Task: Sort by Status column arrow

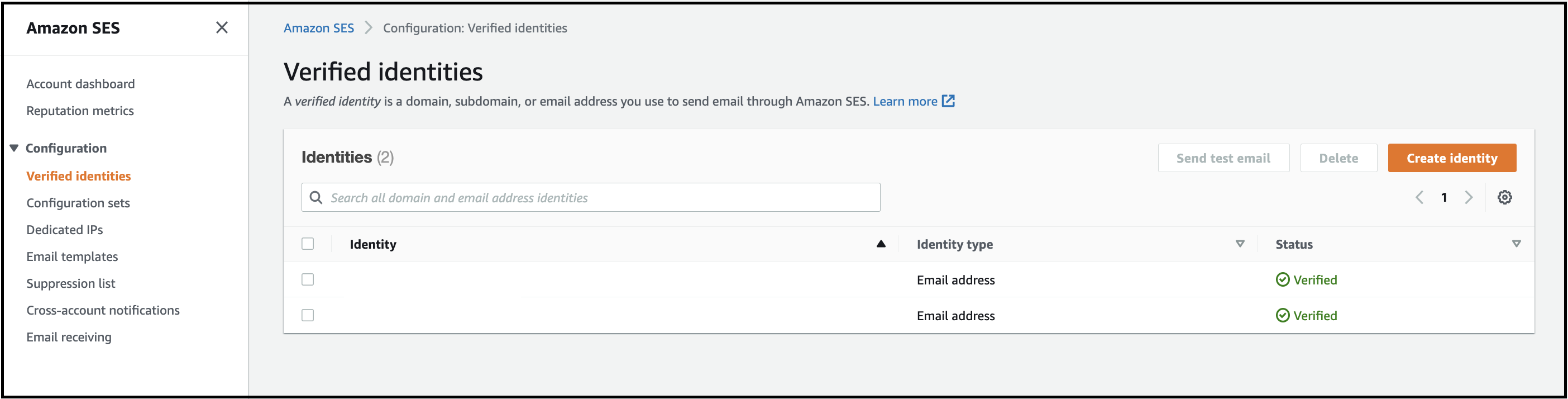Action: click(1516, 244)
